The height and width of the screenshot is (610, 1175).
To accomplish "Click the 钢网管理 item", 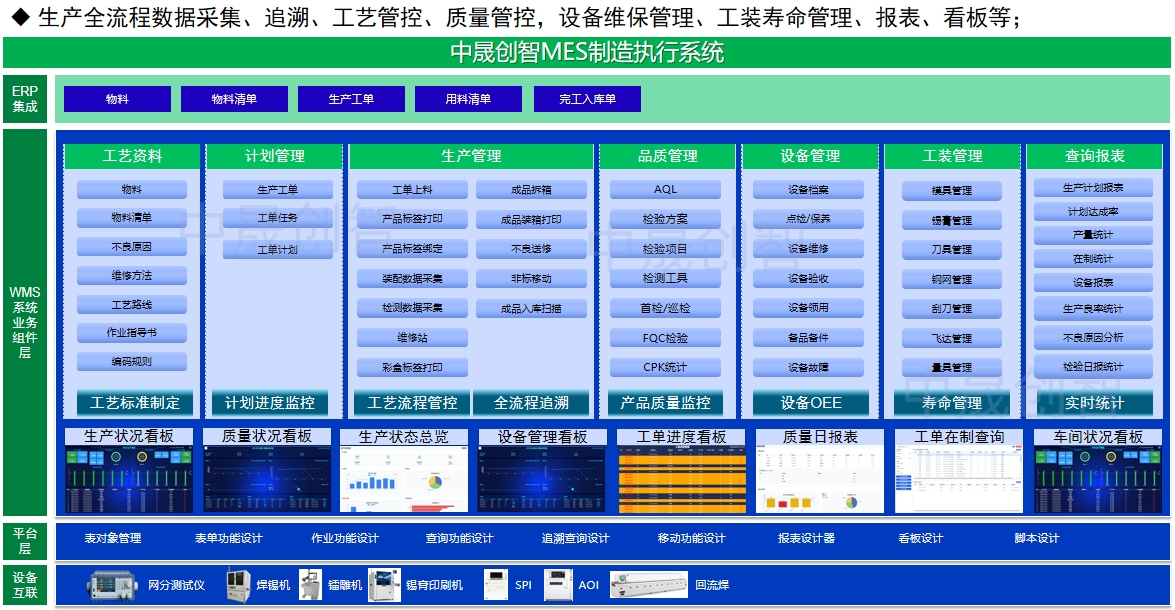I will (952, 280).
